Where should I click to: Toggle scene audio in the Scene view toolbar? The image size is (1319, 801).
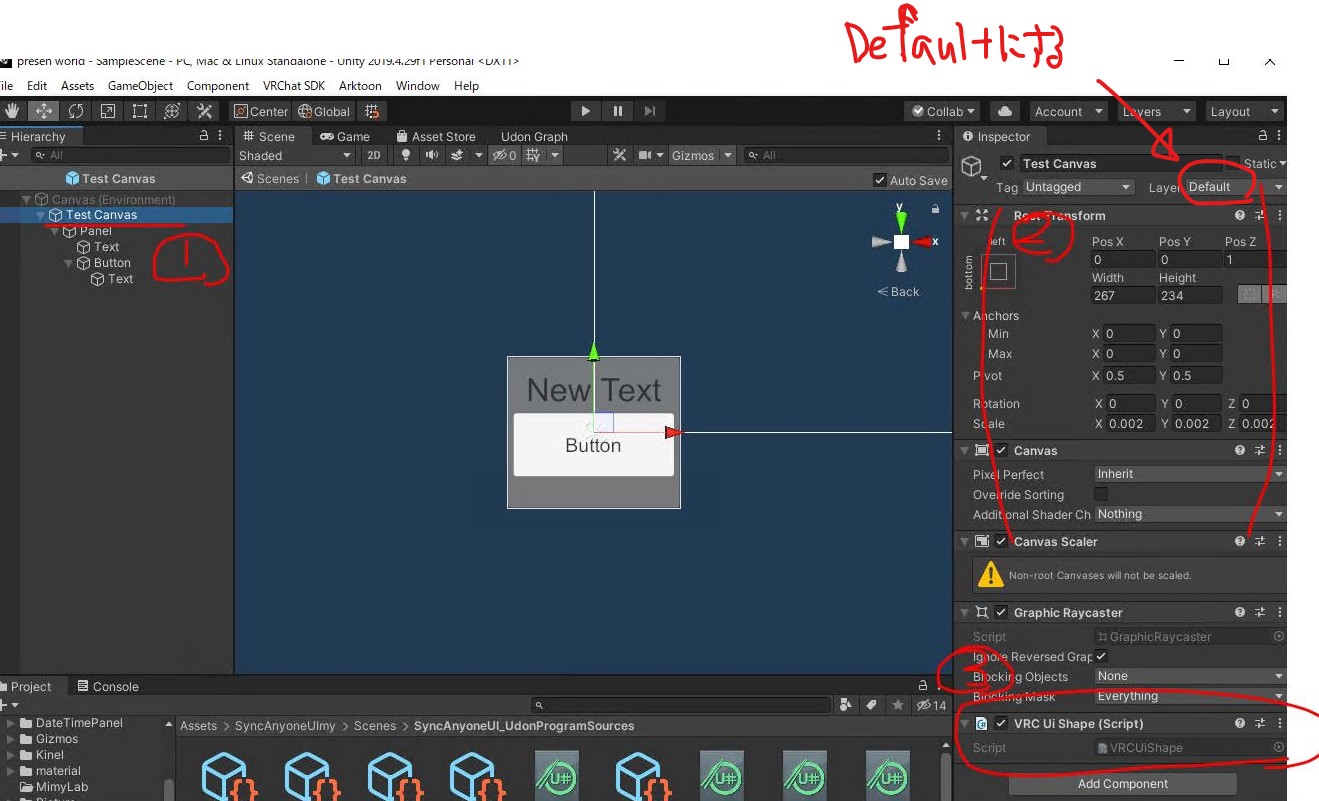(432, 154)
